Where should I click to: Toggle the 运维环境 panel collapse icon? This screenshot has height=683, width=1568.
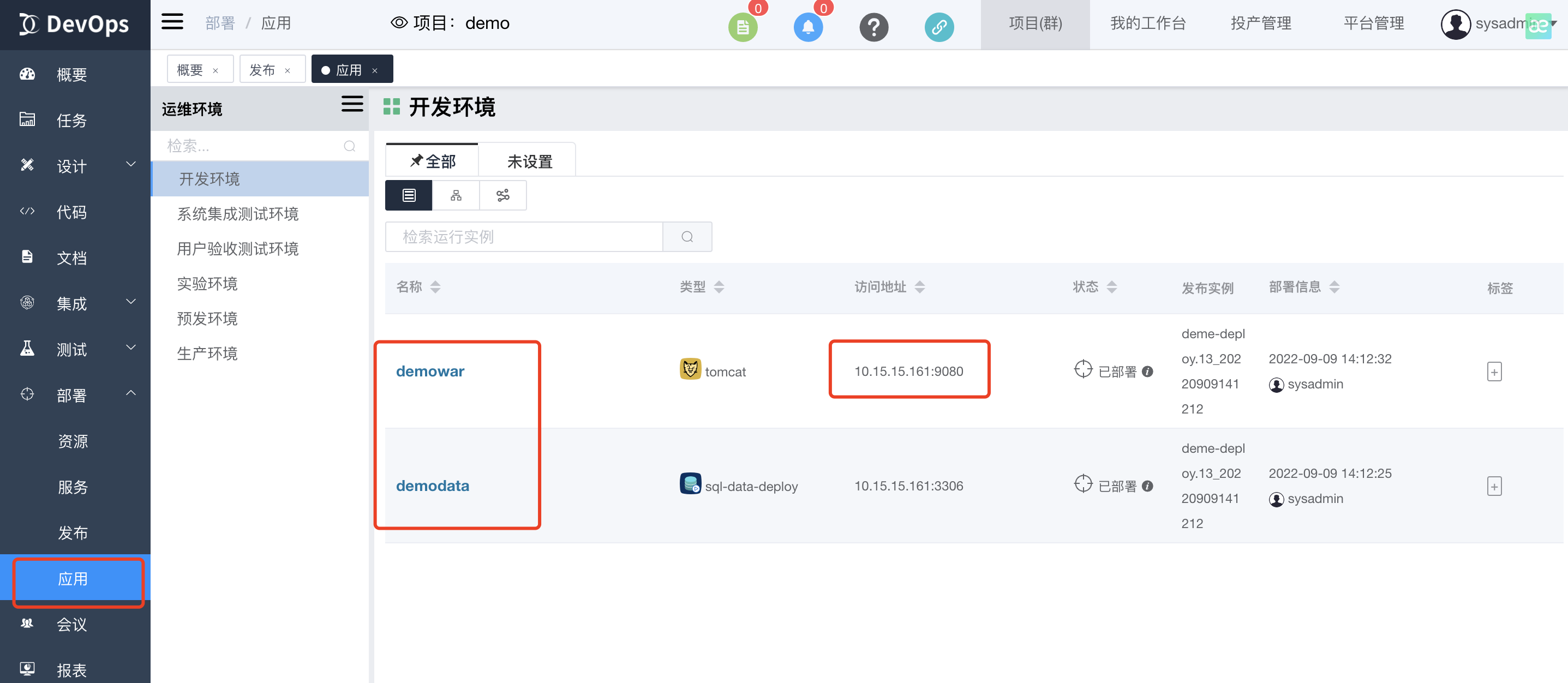tap(352, 104)
